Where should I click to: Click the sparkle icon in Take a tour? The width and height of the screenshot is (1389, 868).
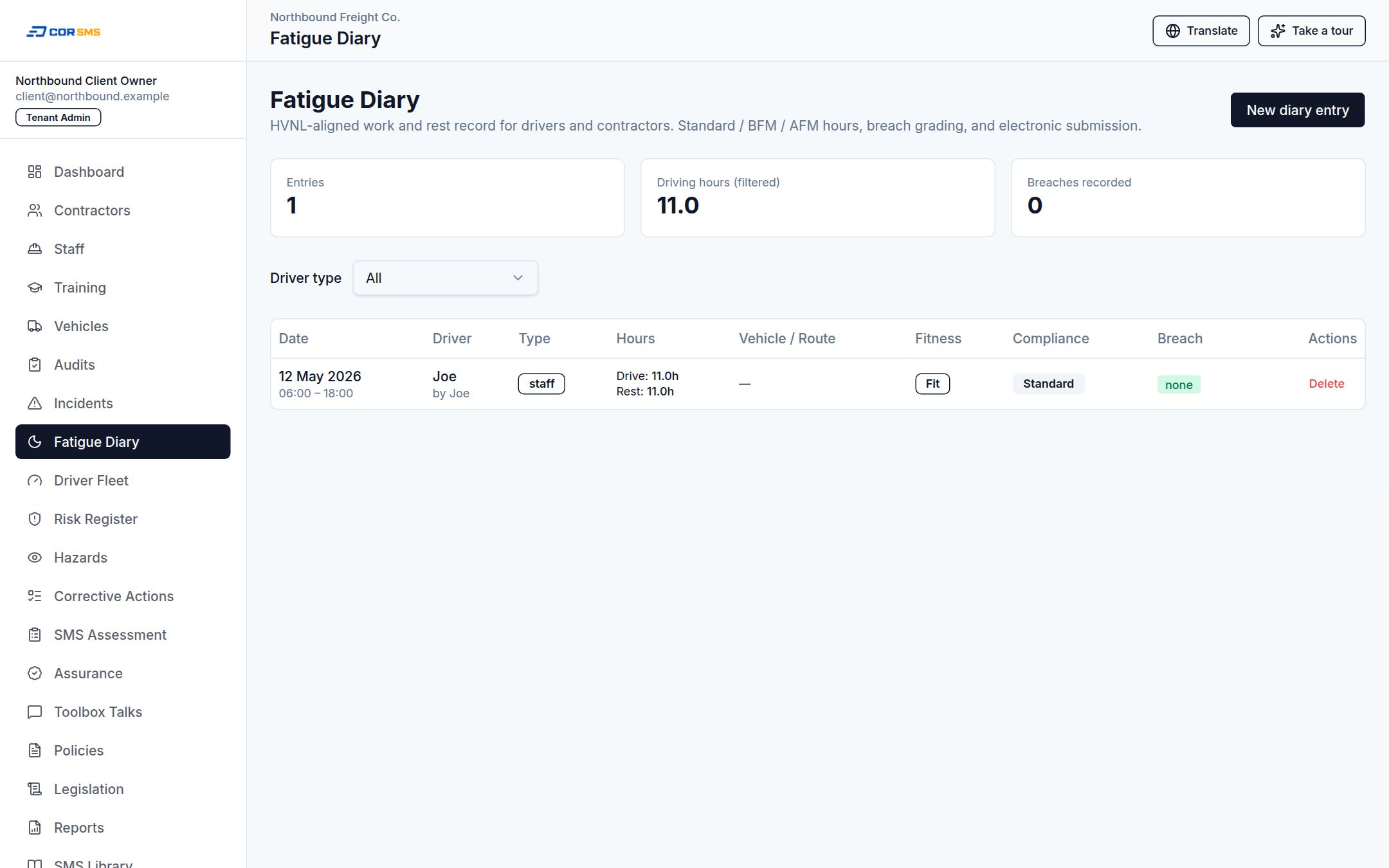pyautogui.click(x=1278, y=31)
